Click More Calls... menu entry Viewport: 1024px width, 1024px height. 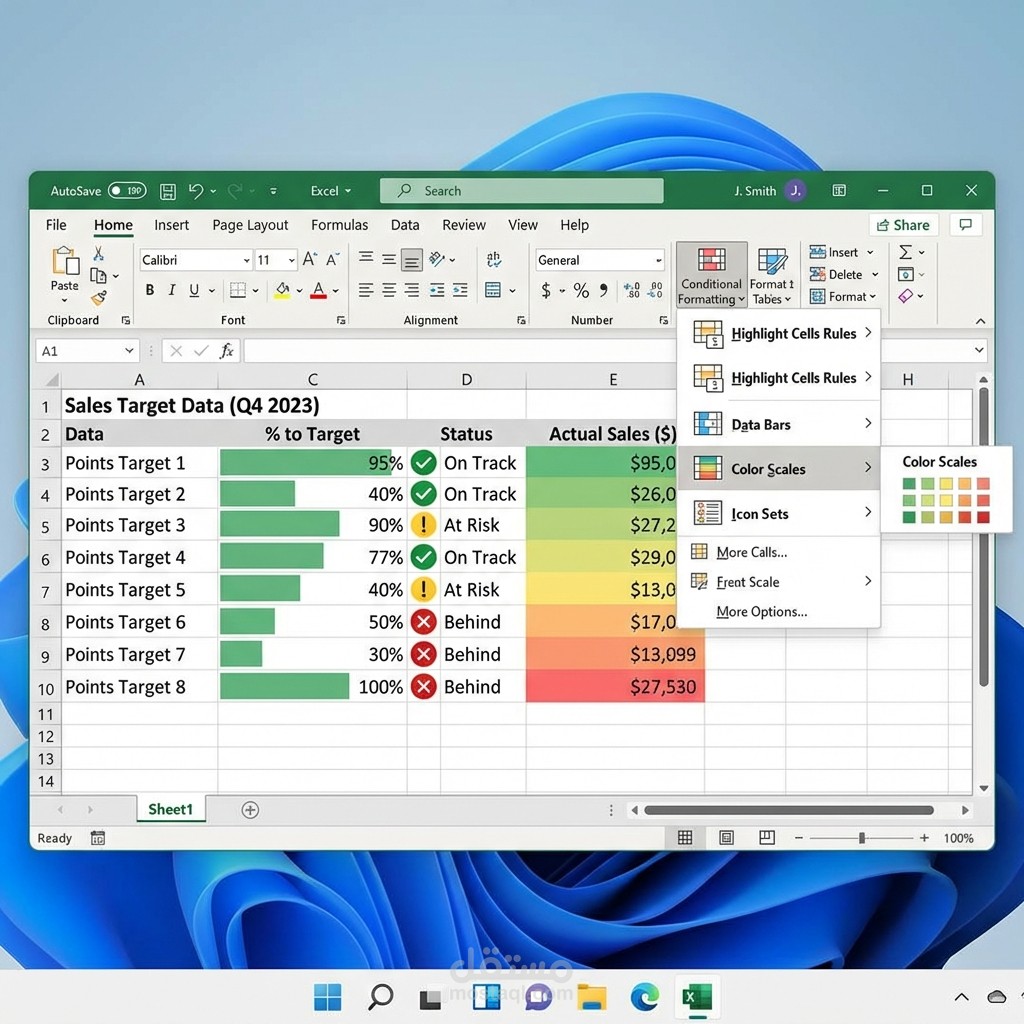(752, 552)
